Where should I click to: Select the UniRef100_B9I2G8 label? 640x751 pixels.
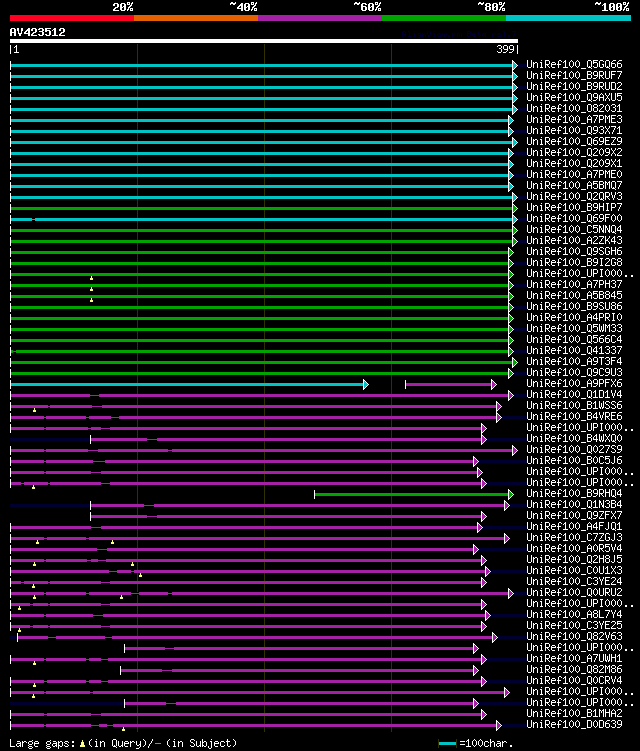click(574, 262)
